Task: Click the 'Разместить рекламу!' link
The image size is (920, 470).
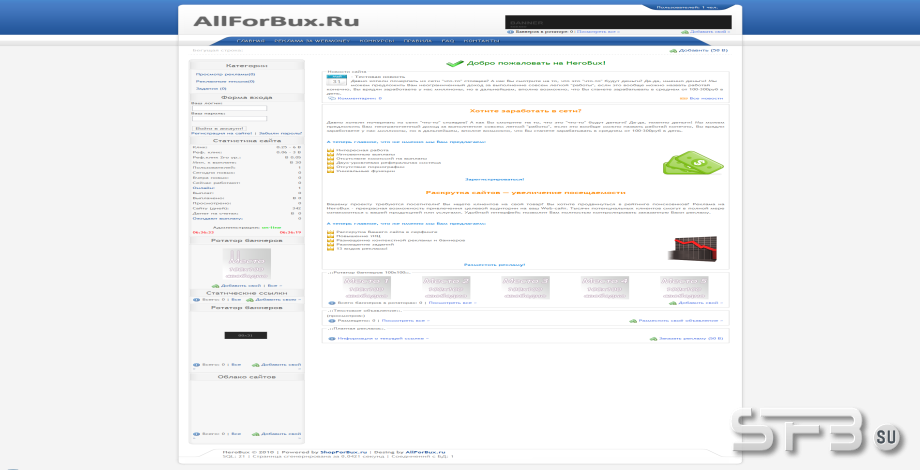Action: pos(495,265)
